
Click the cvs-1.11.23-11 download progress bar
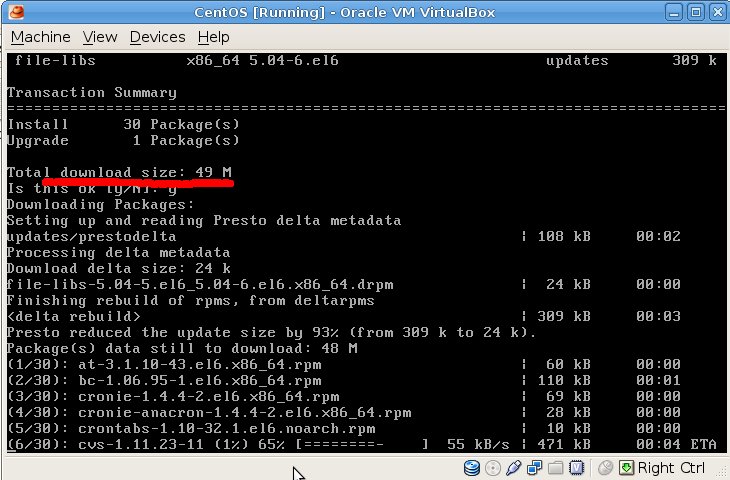pos(362,445)
